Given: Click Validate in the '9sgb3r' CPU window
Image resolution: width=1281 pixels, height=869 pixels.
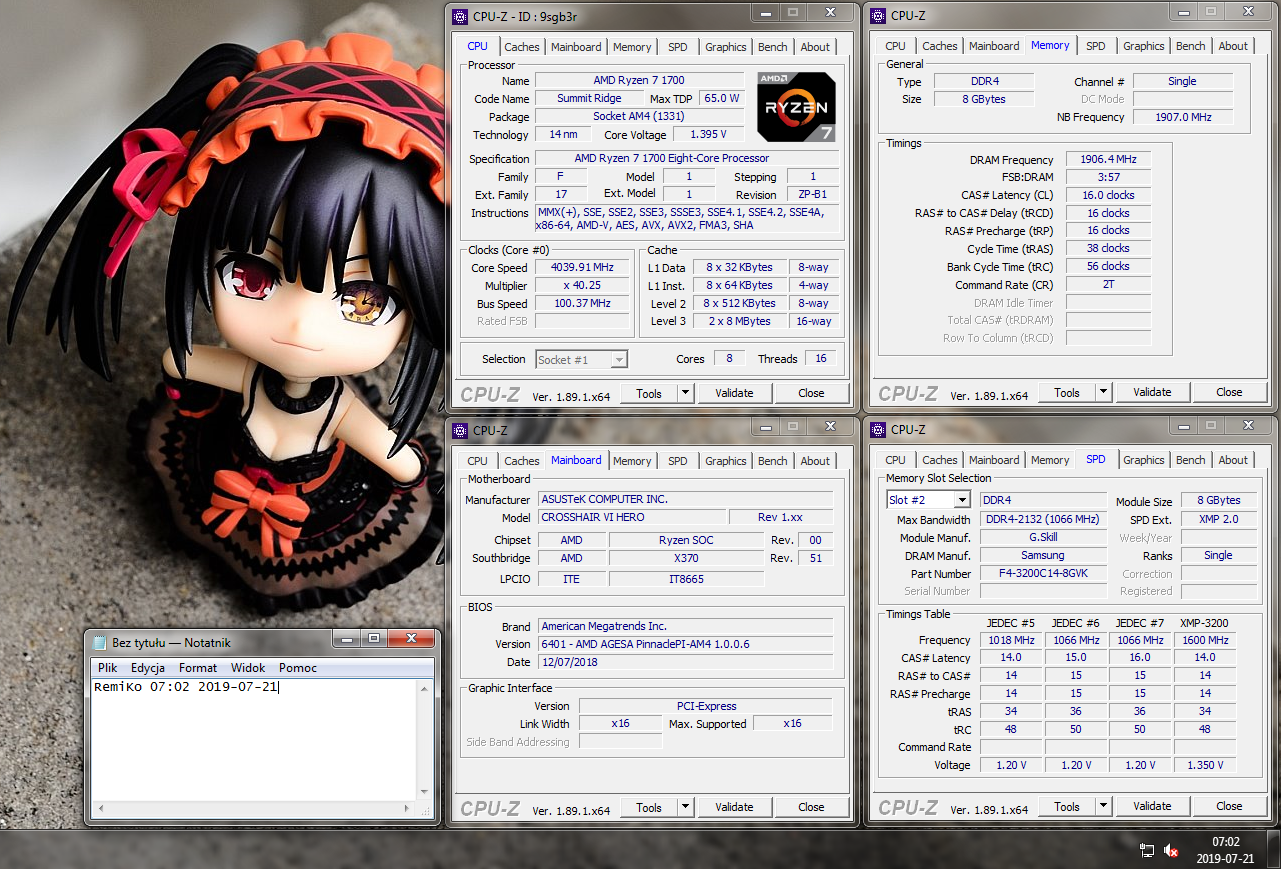Looking at the screenshot, I should click(734, 393).
